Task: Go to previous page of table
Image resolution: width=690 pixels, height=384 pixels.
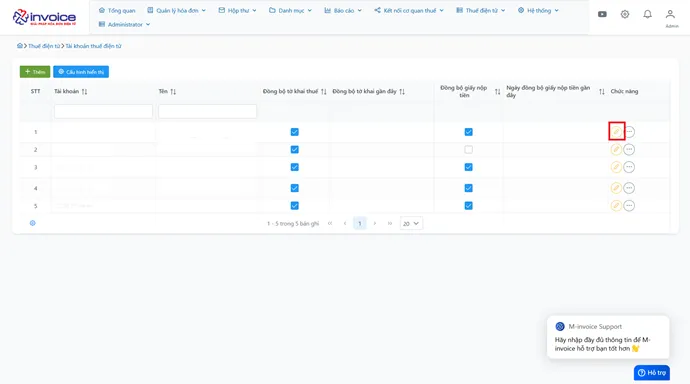Action: coord(345,223)
